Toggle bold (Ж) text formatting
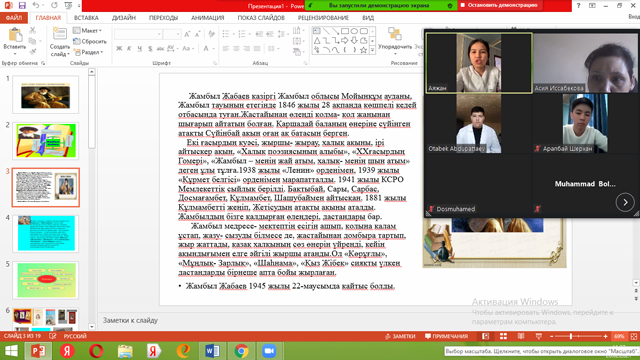This screenshot has width=640, height=360. [x=119, y=49]
